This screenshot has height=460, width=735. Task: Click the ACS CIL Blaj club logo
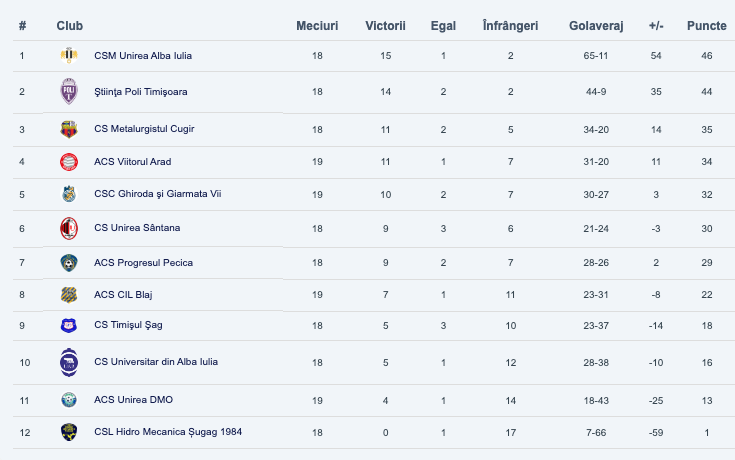point(68,294)
